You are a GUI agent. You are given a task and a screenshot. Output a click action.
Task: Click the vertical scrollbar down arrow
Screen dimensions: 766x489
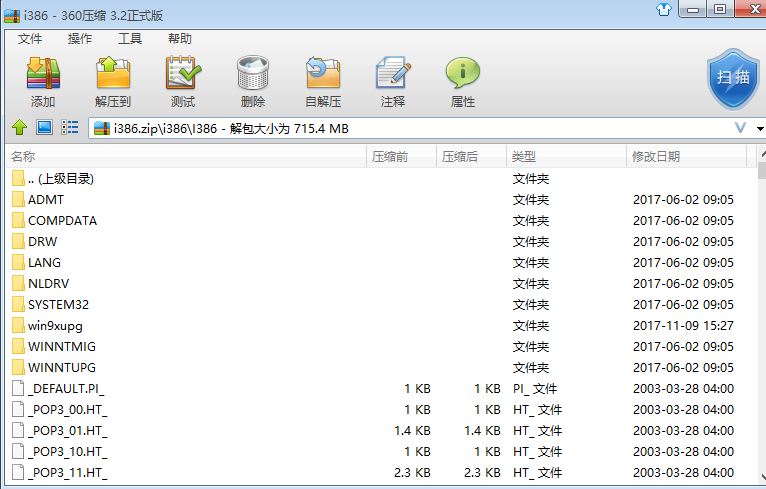tap(762, 477)
